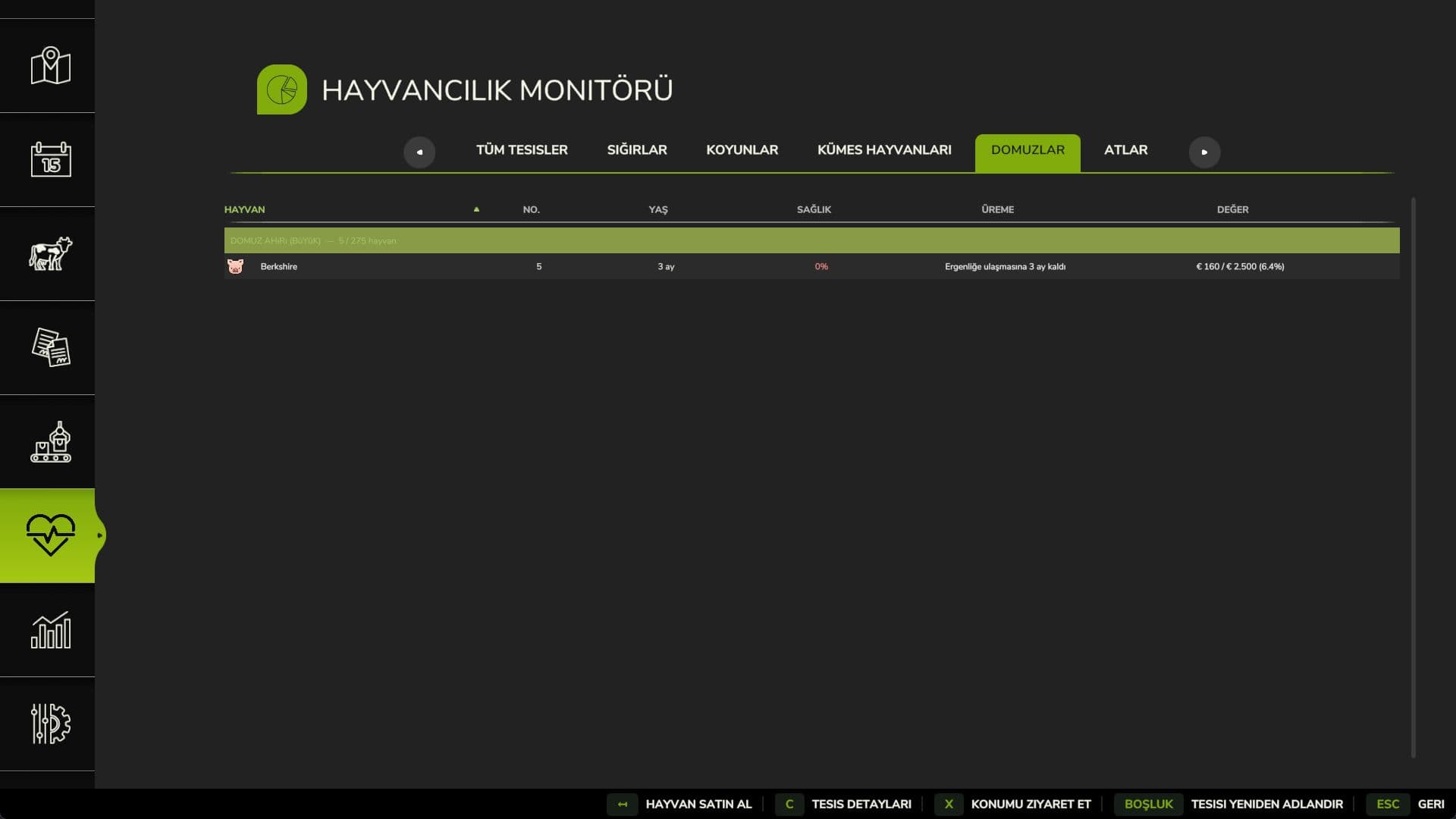Image resolution: width=1456 pixels, height=819 pixels.
Task: Click KONUMU ZIYARET ET button
Action: [1031, 804]
